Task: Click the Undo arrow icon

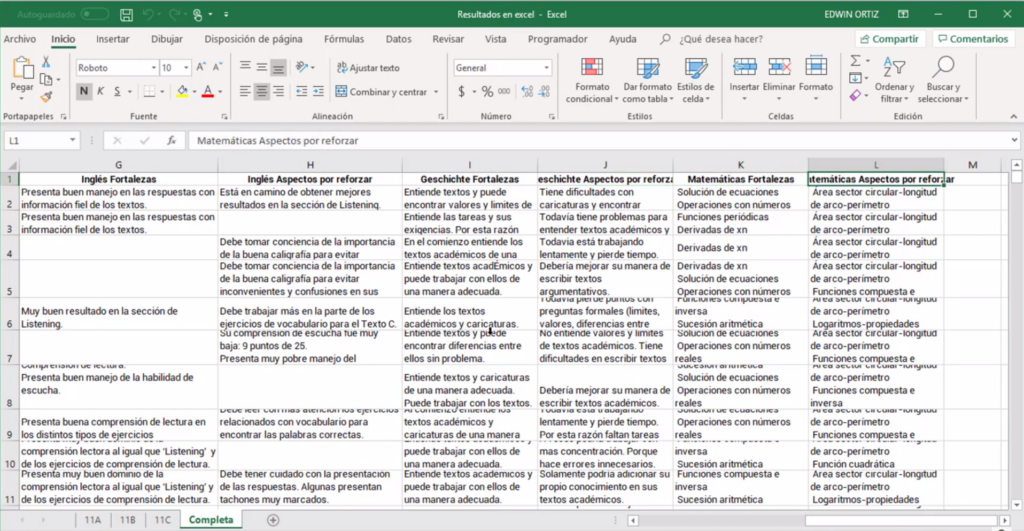Action: coord(149,14)
